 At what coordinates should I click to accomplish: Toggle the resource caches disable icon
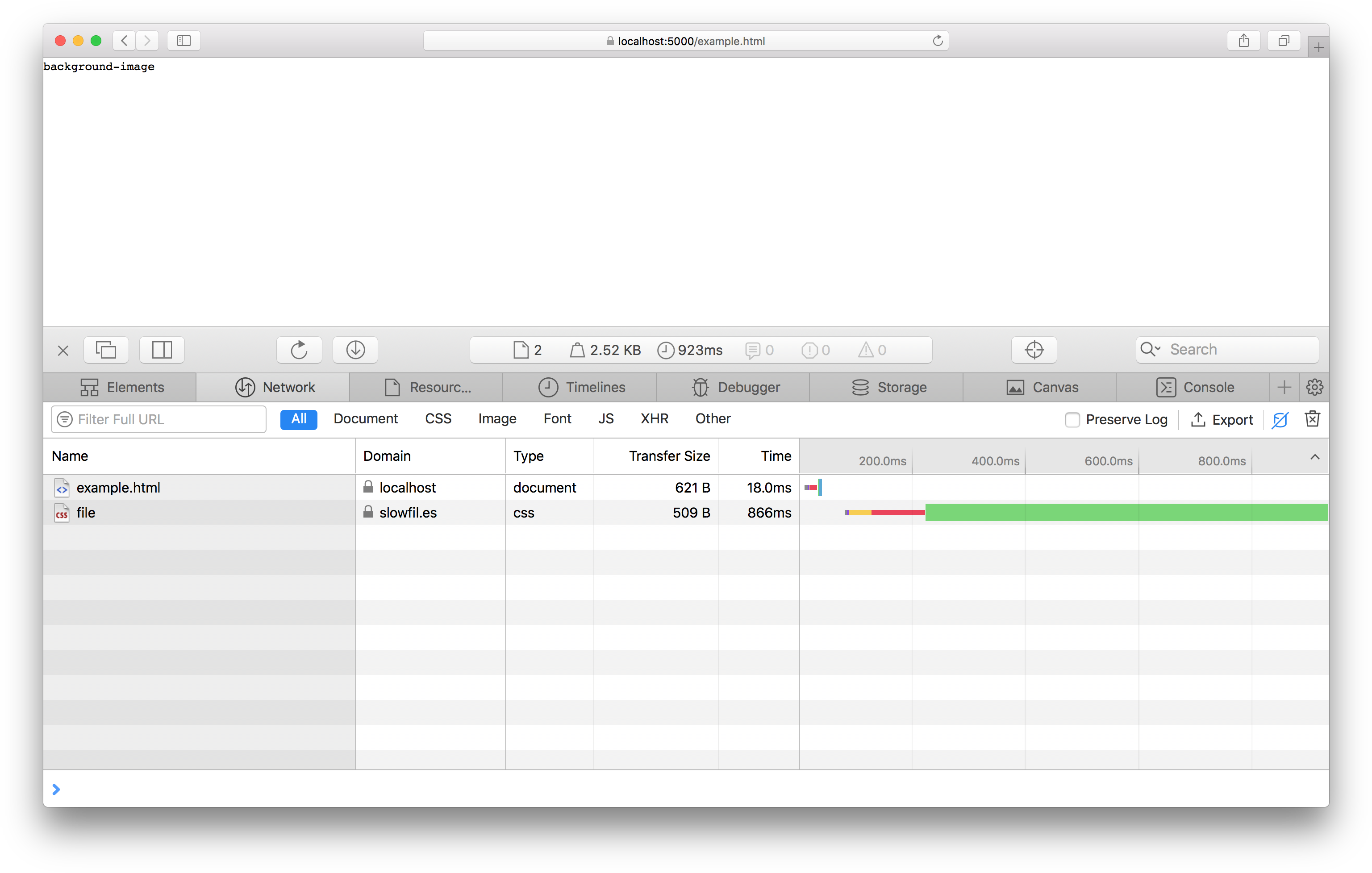coord(1280,419)
